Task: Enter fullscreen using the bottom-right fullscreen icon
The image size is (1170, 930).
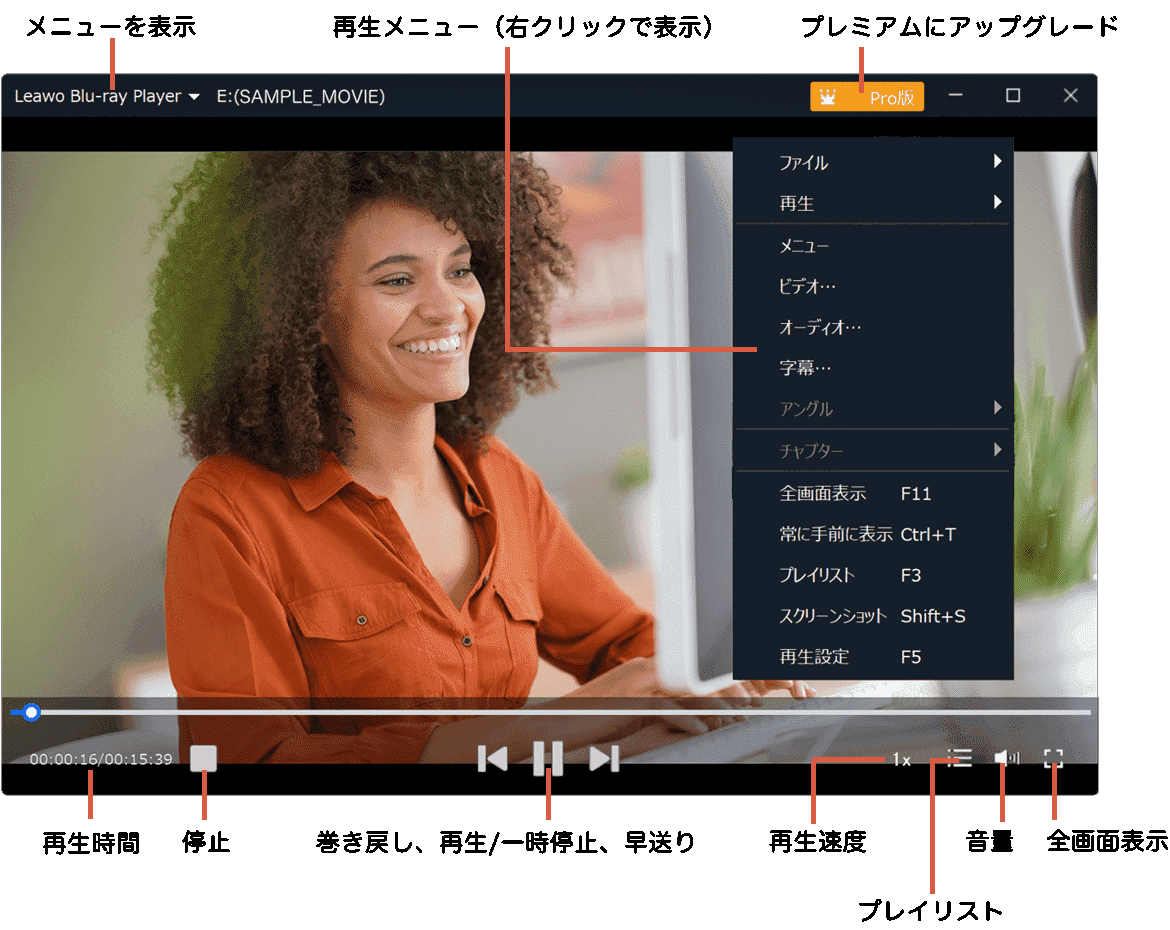Action: [x=1053, y=759]
